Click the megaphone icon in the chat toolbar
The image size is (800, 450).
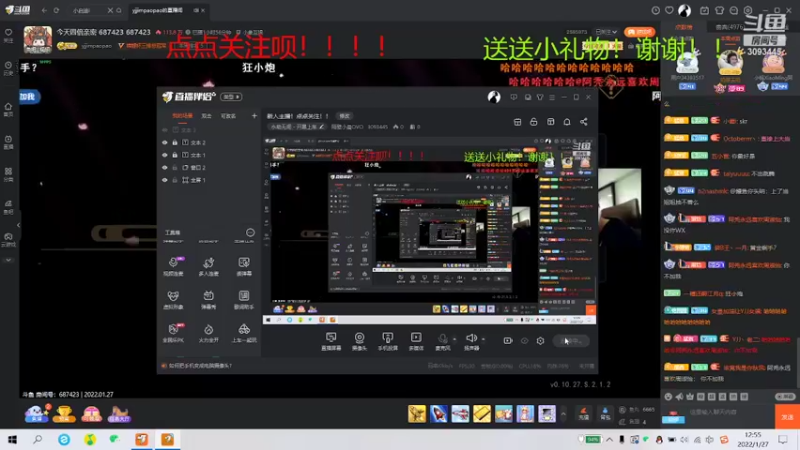(x=679, y=396)
